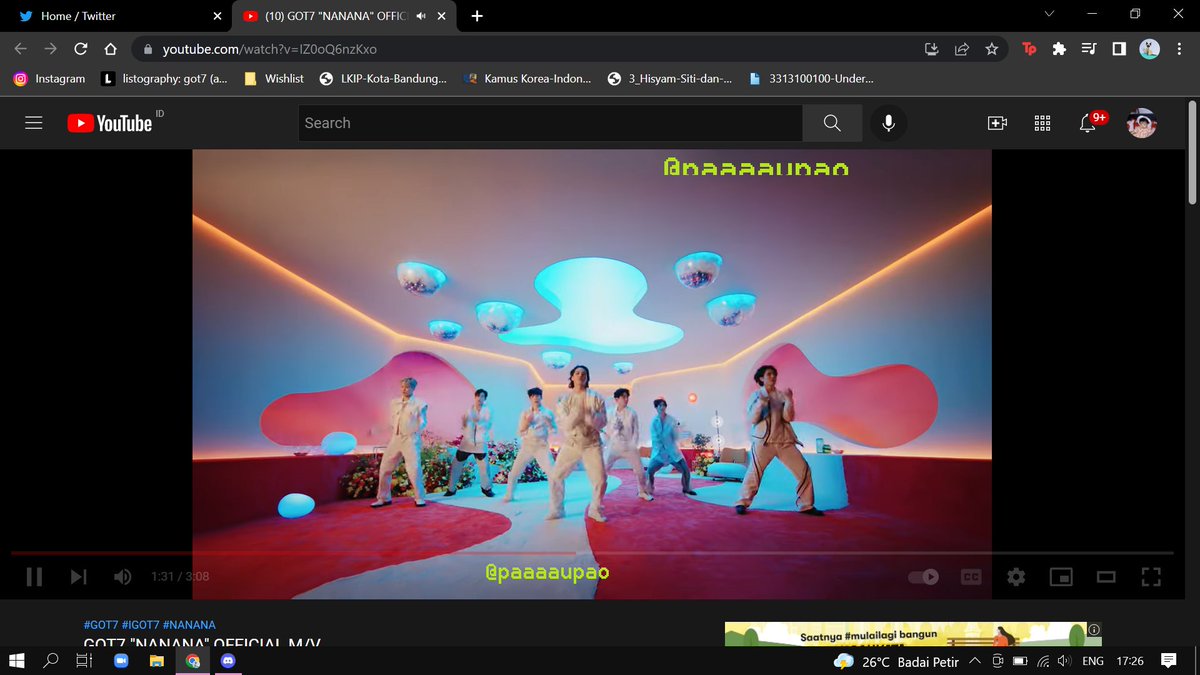Click the browser home button
Screen dimensions: 1200x675
[x=111, y=48]
